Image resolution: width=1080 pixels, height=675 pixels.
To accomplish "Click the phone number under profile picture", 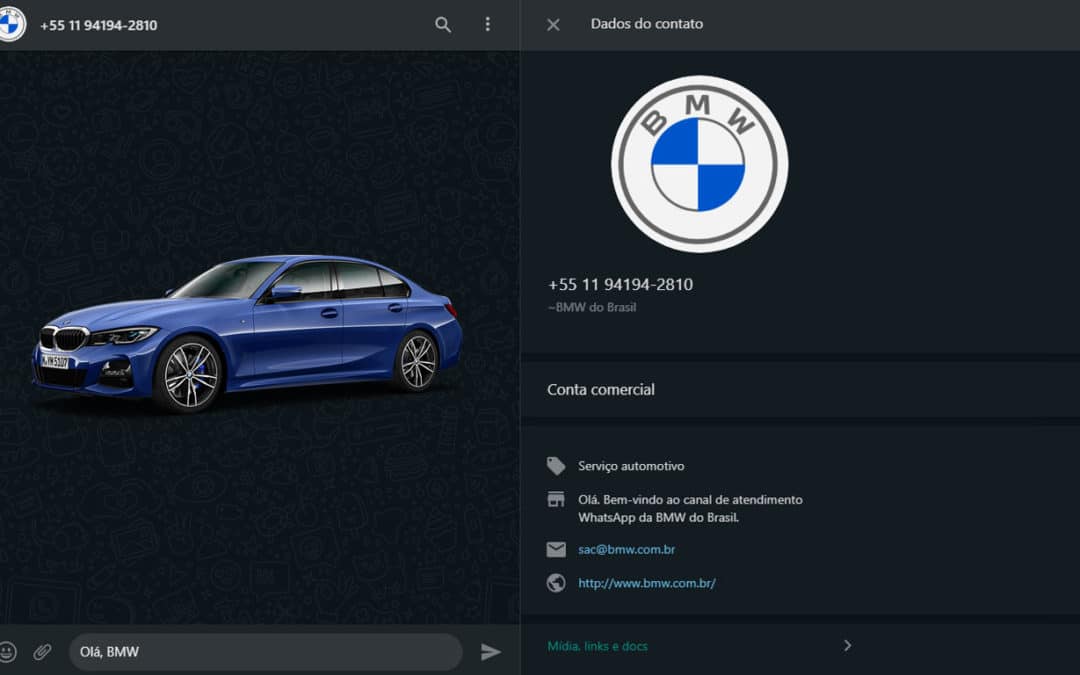I will [x=620, y=284].
